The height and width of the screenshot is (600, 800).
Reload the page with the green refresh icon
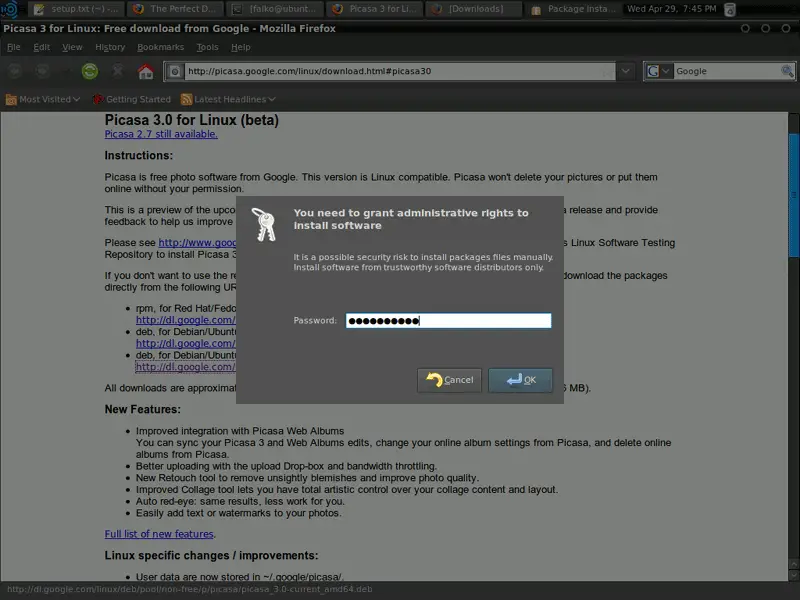point(90,71)
